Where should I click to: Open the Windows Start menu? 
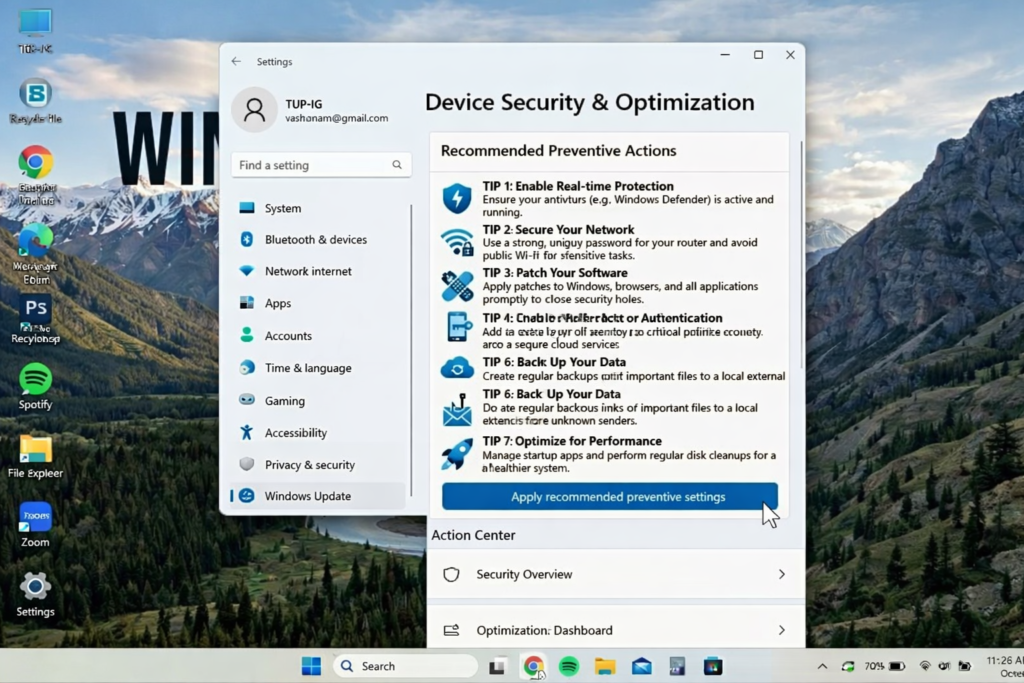point(311,666)
